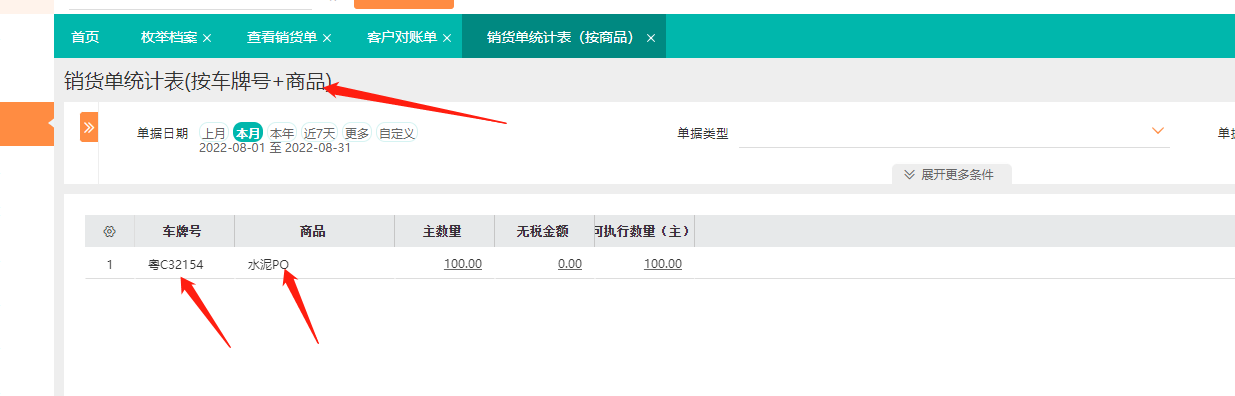Sort by 主数量 column header
The height and width of the screenshot is (396, 1235).
[443, 231]
